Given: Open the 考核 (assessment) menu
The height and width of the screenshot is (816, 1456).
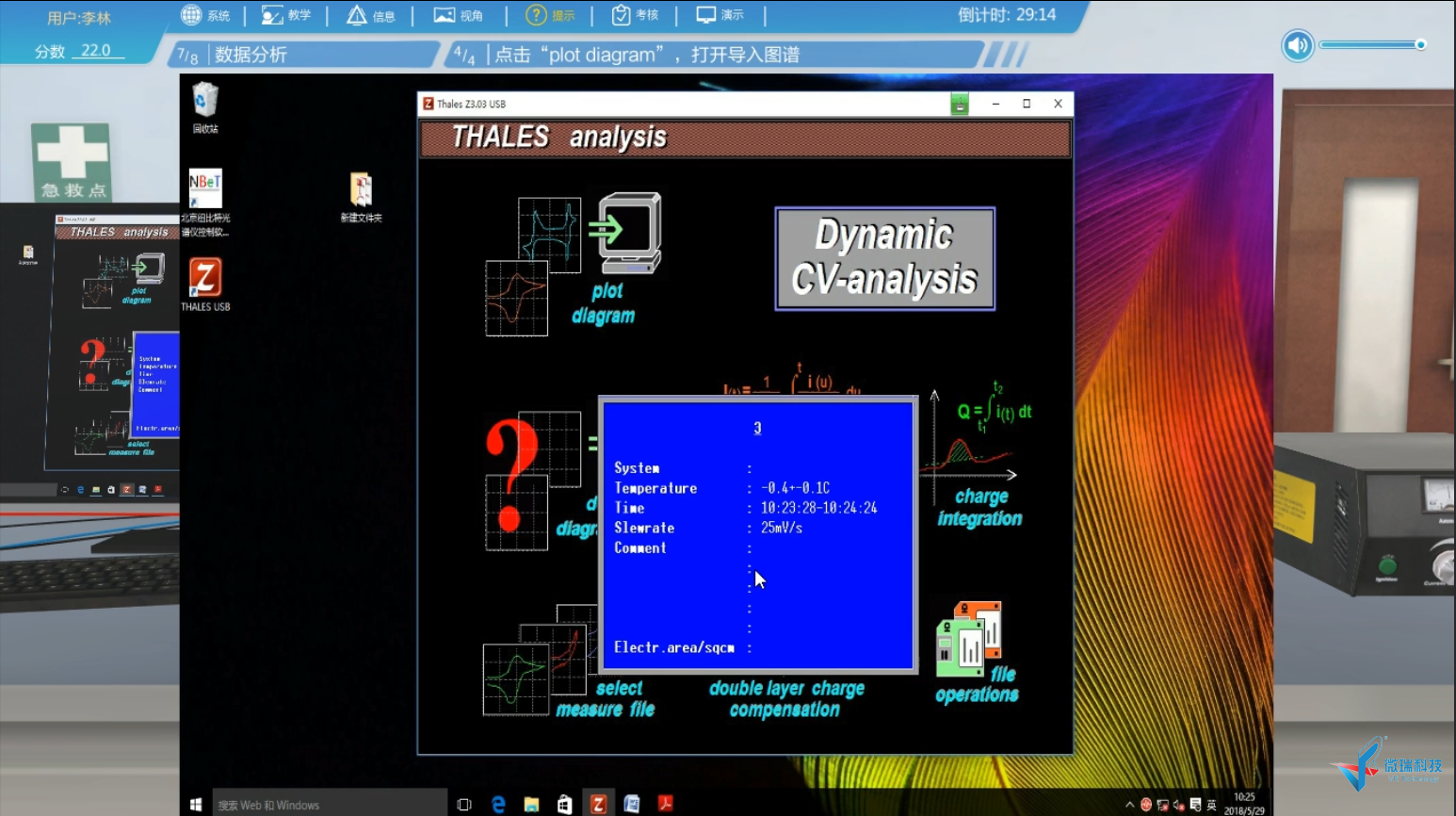Looking at the screenshot, I should click(635, 15).
